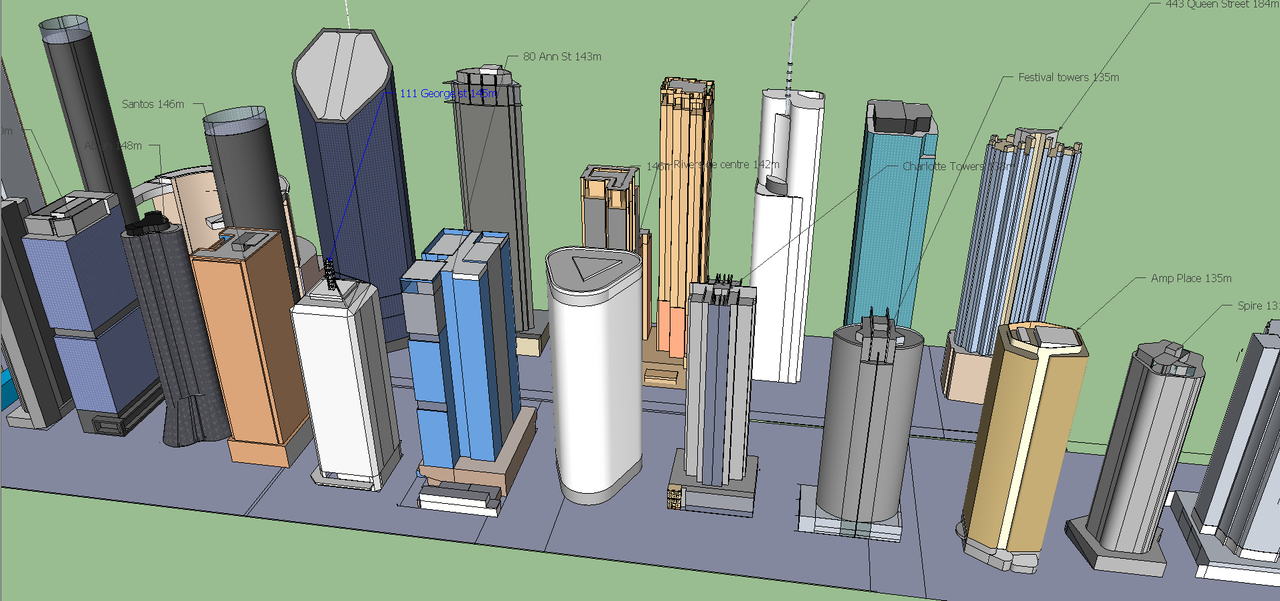Select the partially visible 'Spire' label

[x=1258, y=306]
